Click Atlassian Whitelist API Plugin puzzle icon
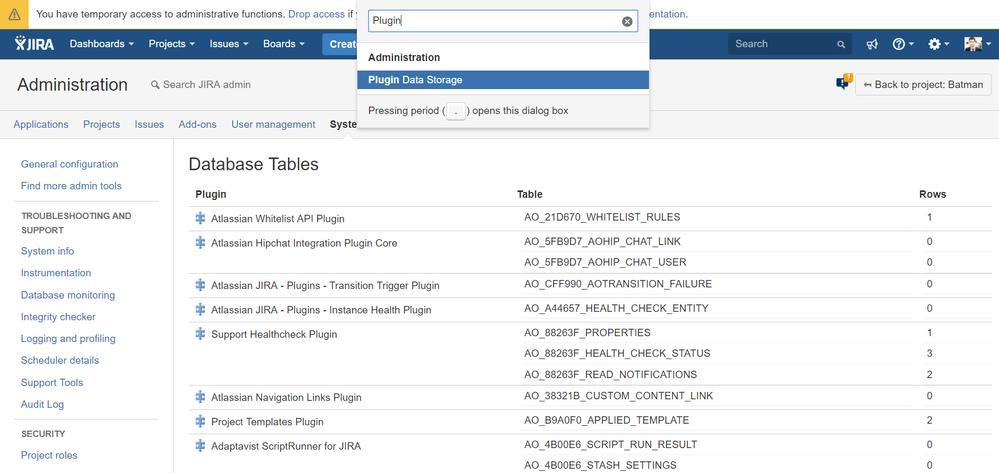This screenshot has height=473, width=999. pos(200,218)
